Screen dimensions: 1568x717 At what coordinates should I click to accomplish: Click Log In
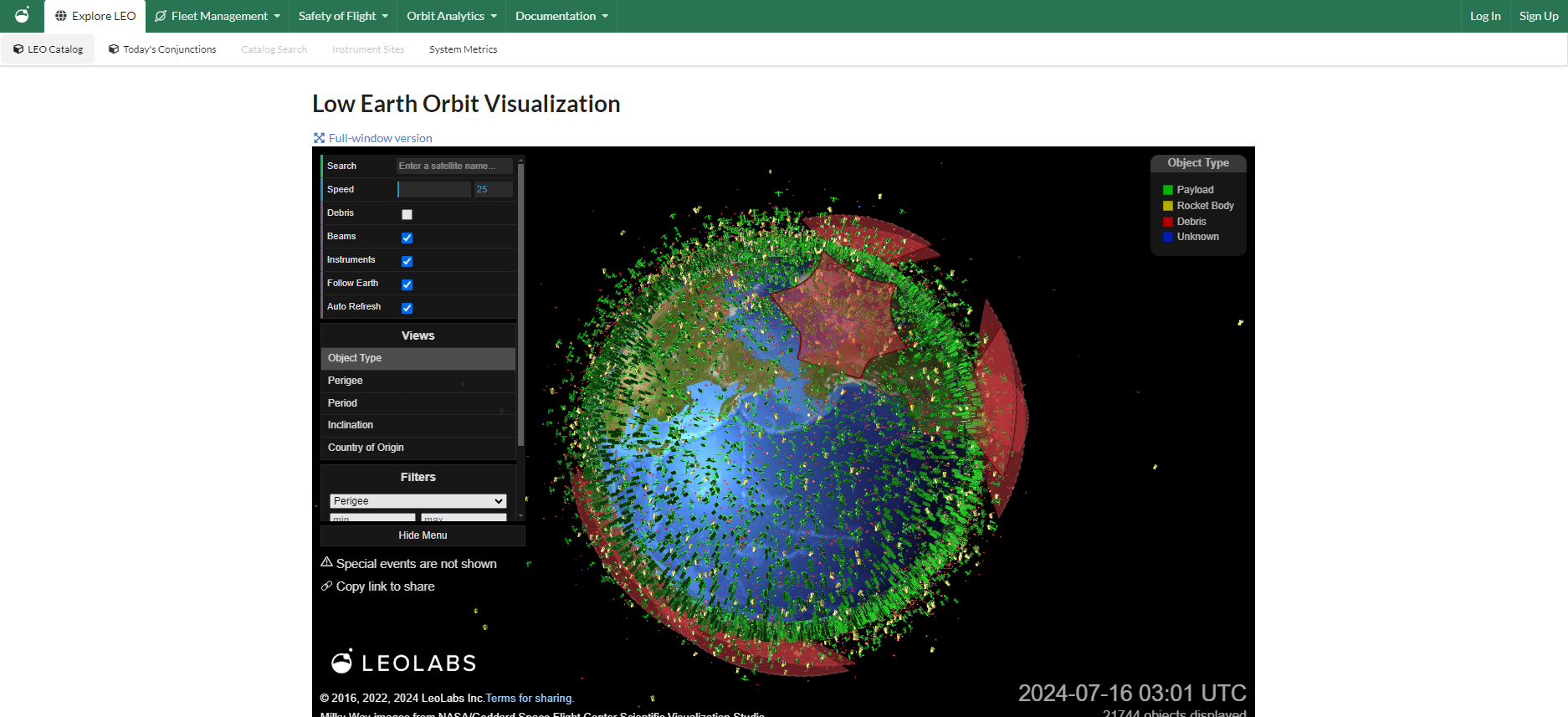tap(1485, 16)
